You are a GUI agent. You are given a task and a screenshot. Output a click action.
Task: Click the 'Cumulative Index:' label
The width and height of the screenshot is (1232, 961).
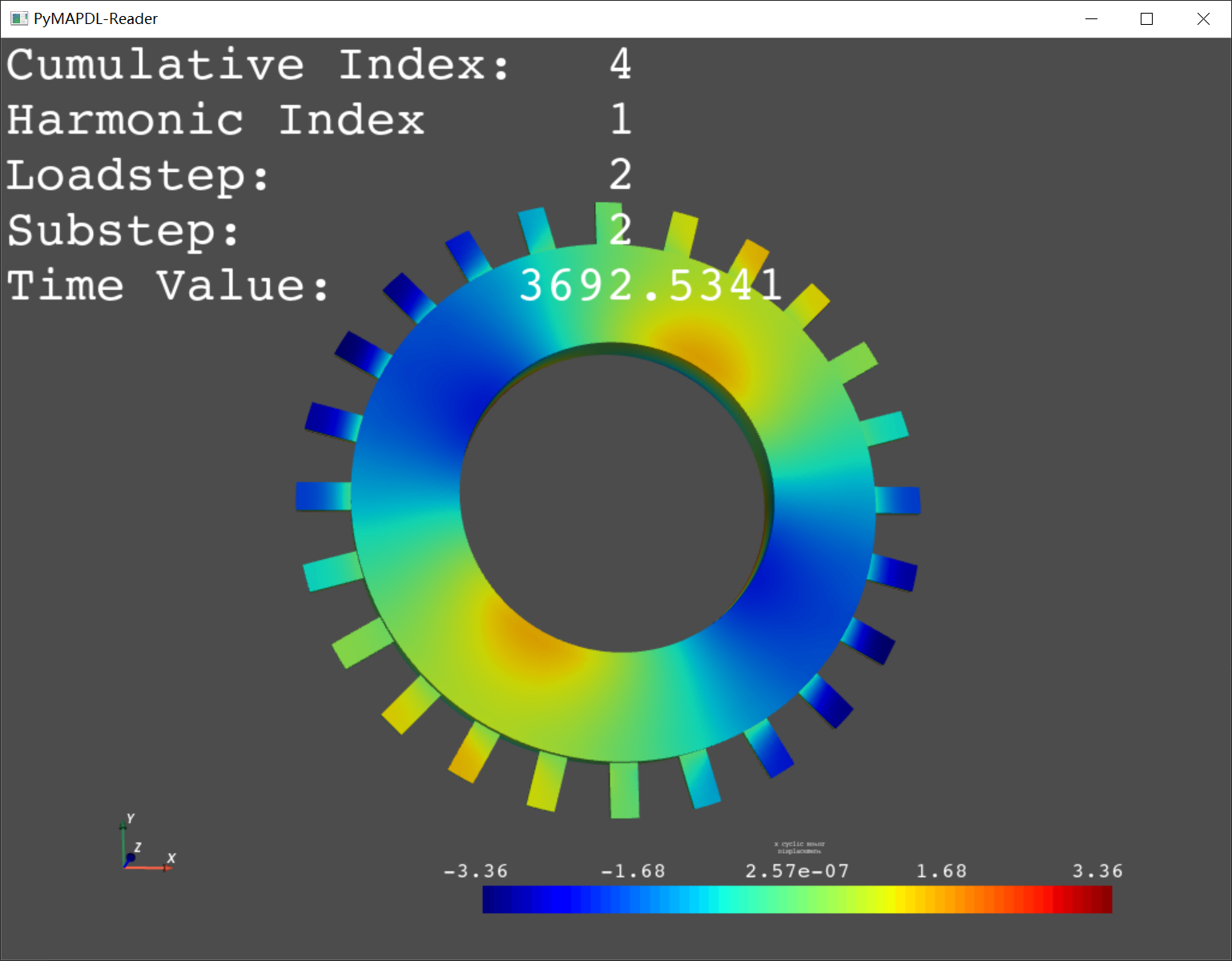(259, 64)
